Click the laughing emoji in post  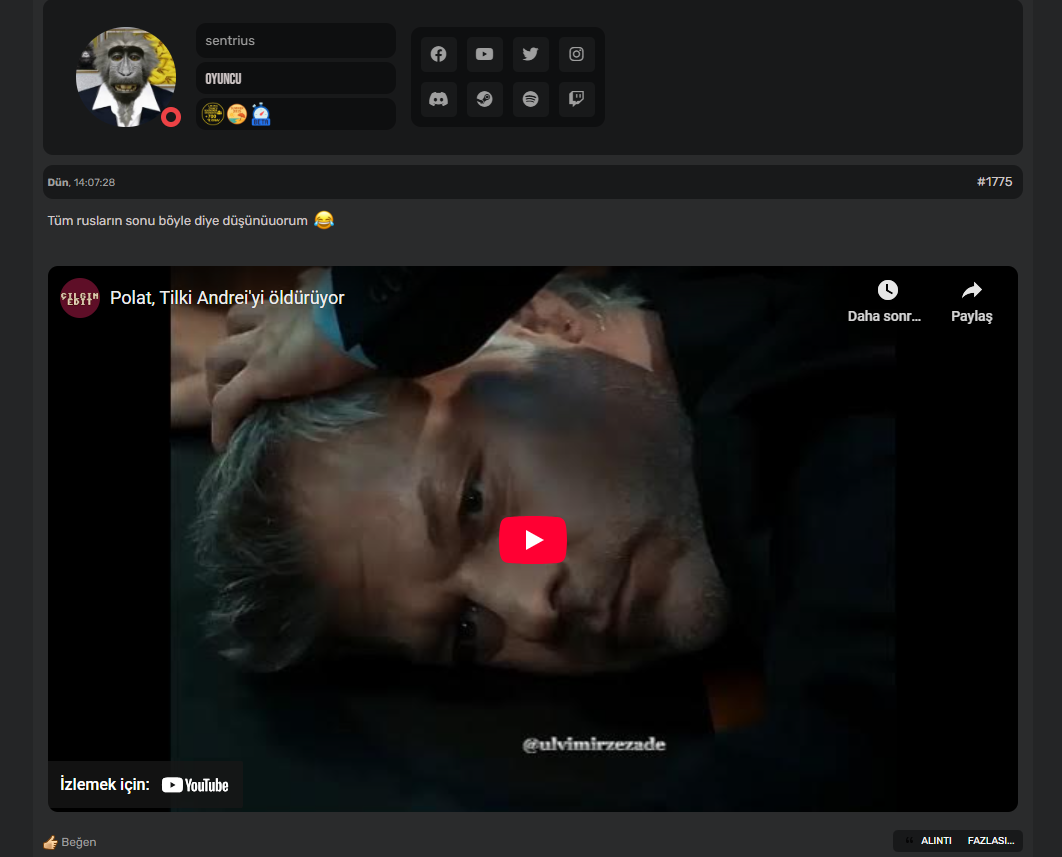pos(324,220)
